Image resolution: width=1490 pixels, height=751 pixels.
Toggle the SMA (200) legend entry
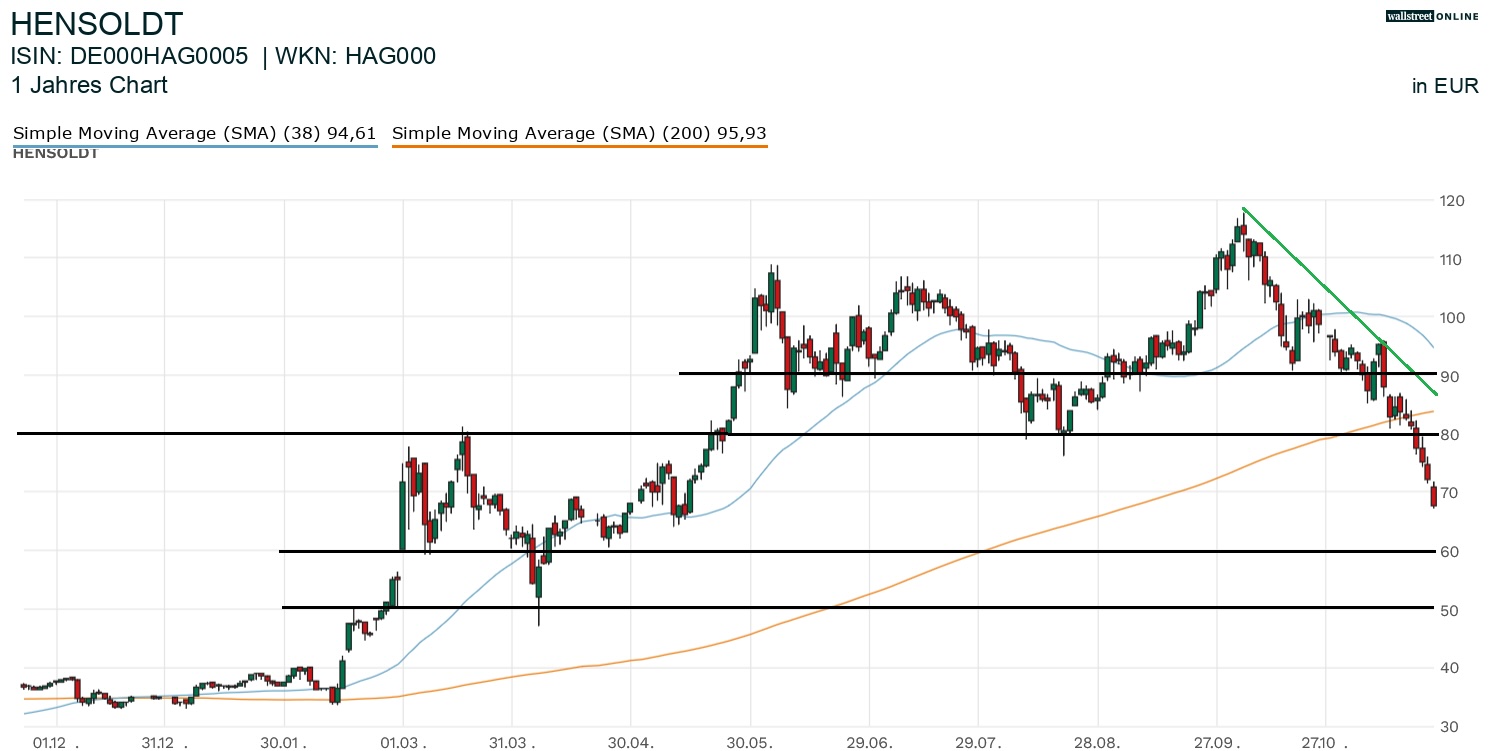click(579, 133)
